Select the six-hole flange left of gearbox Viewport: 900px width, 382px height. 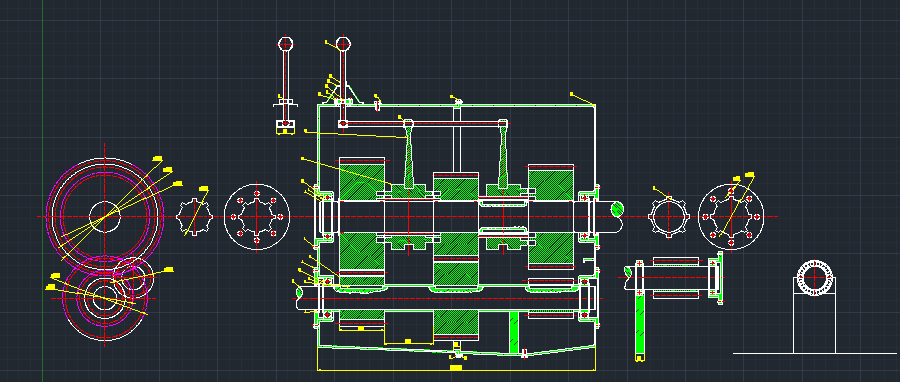click(256, 217)
